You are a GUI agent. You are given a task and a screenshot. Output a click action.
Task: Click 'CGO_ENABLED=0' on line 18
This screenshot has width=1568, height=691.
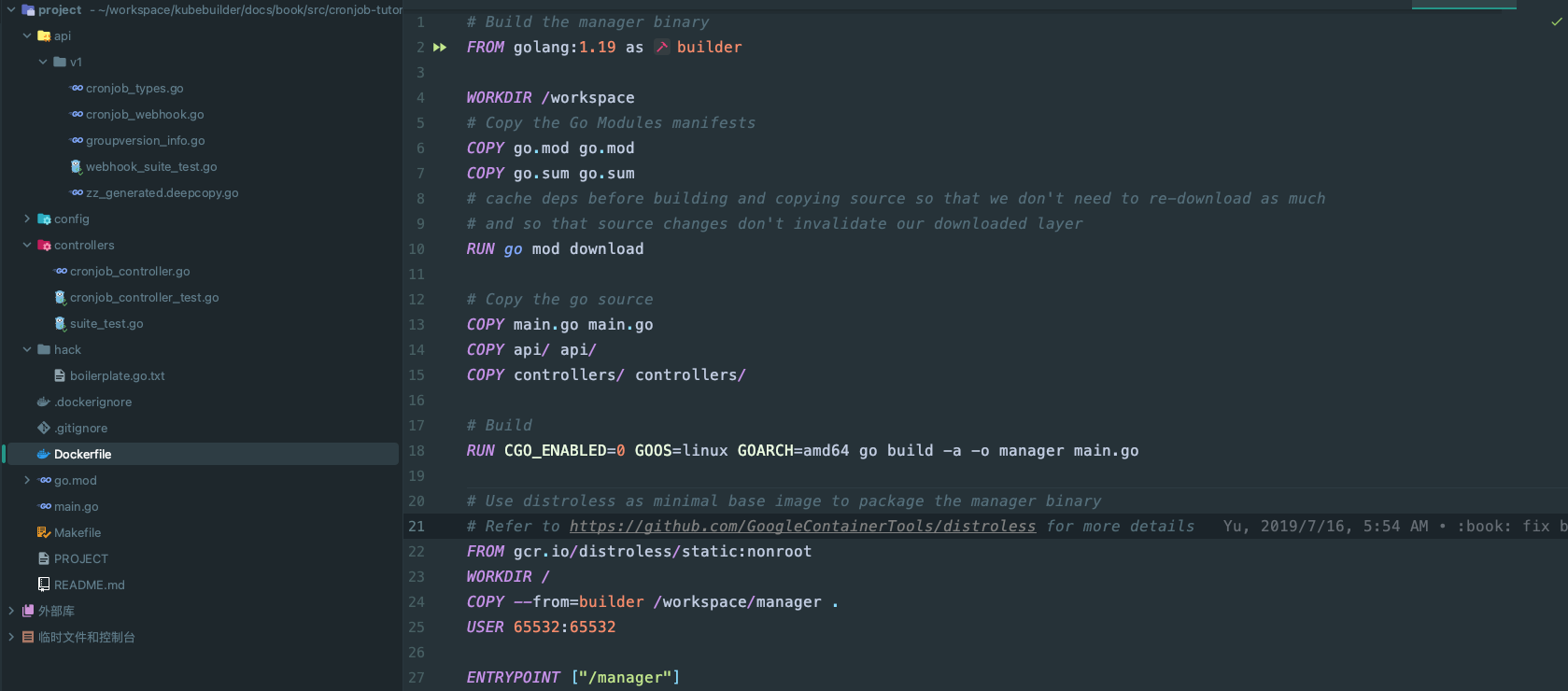click(564, 450)
